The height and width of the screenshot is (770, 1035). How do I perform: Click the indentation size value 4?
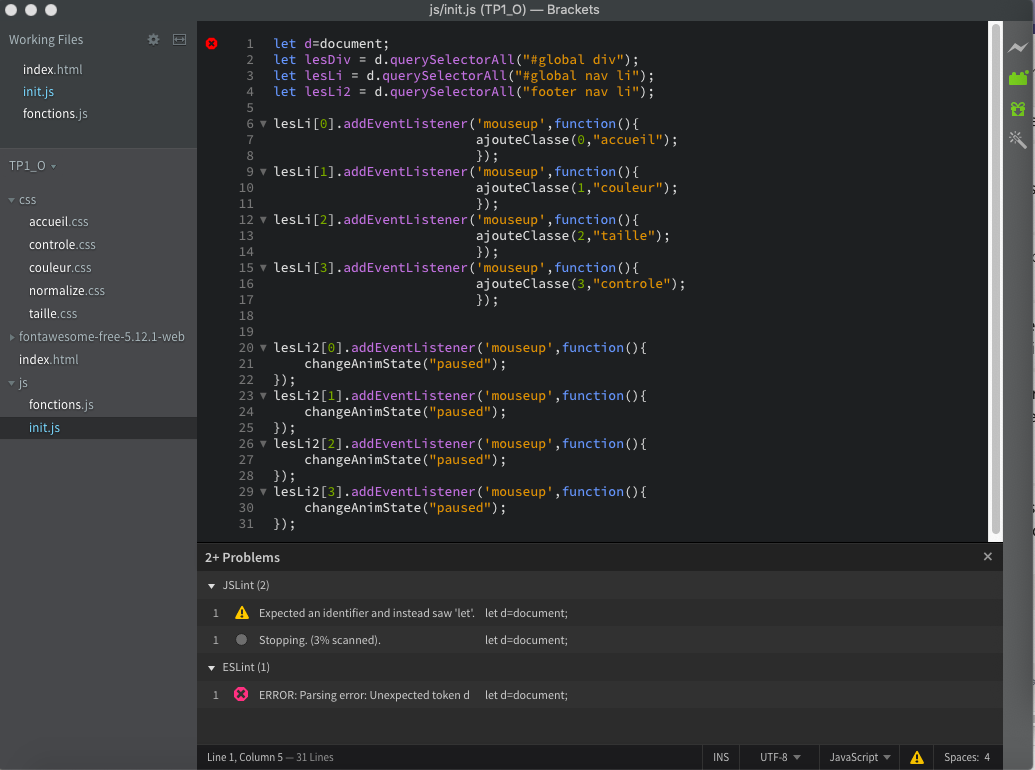point(987,757)
